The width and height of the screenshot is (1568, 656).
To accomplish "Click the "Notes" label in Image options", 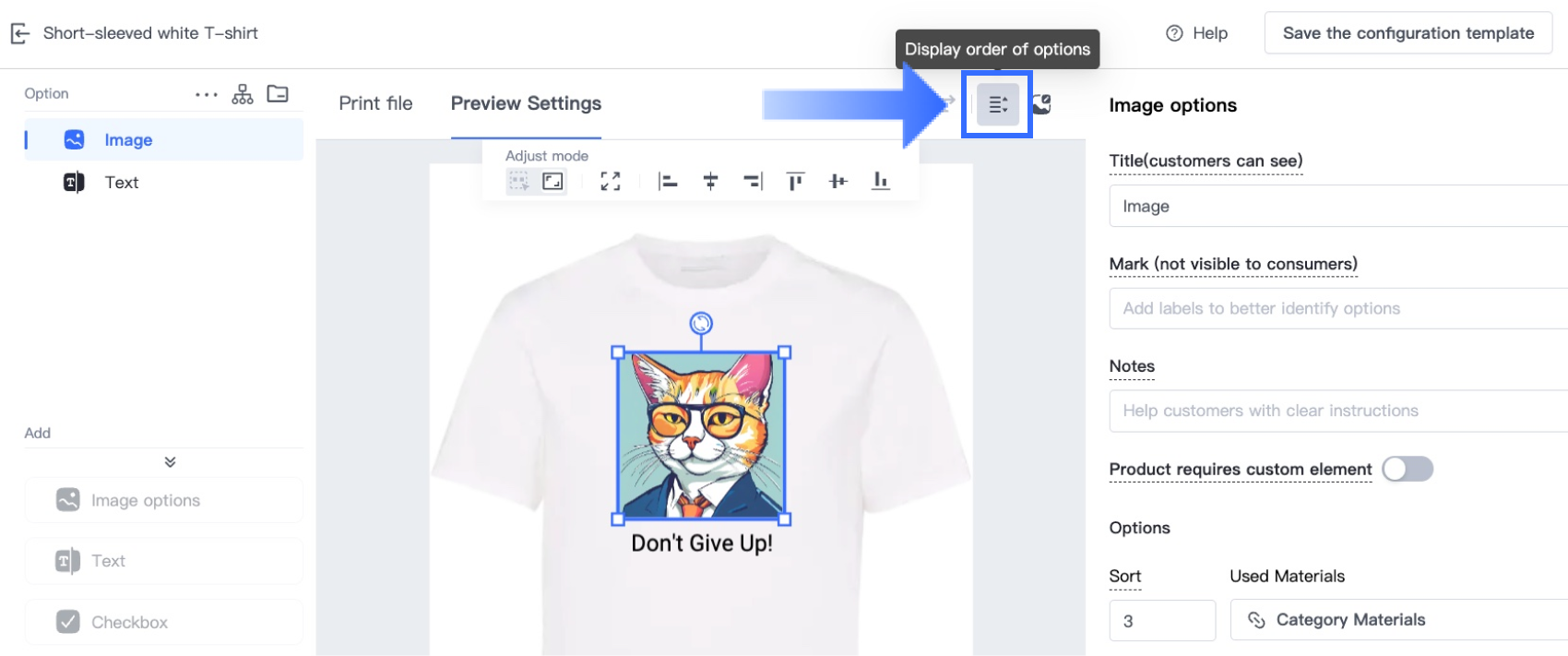I will [x=1132, y=366].
